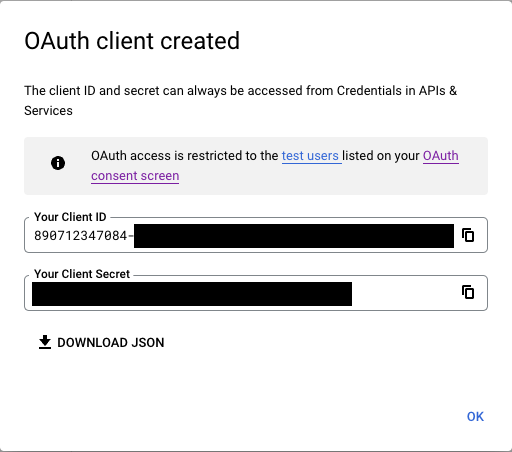Confirm the dialog with the OK button
The width and height of the screenshot is (512, 452).
[475, 416]
